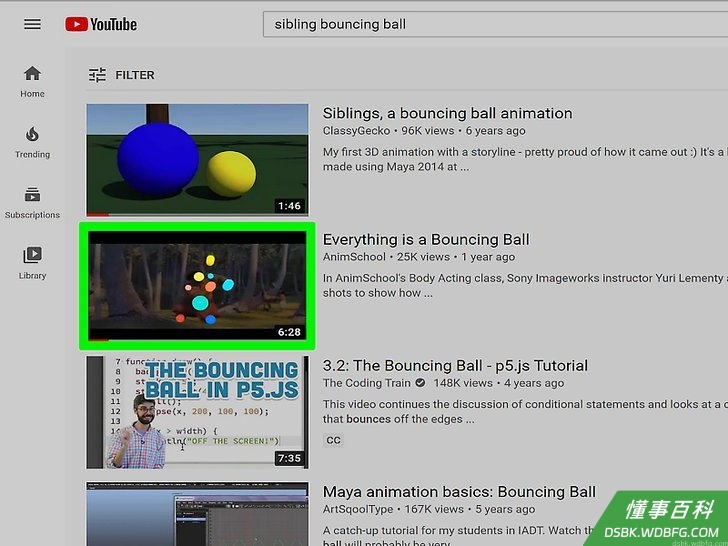Click the 6:28 duration badge
The width and height of the screenshot is (728, 546).
tap(289, 332)
